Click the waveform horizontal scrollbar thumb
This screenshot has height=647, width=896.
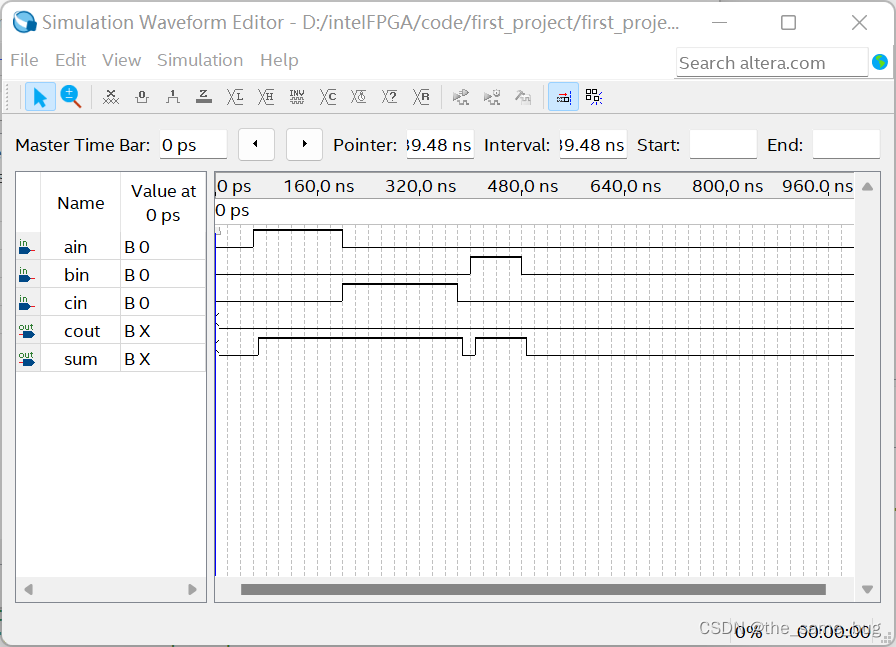point(533,589)
